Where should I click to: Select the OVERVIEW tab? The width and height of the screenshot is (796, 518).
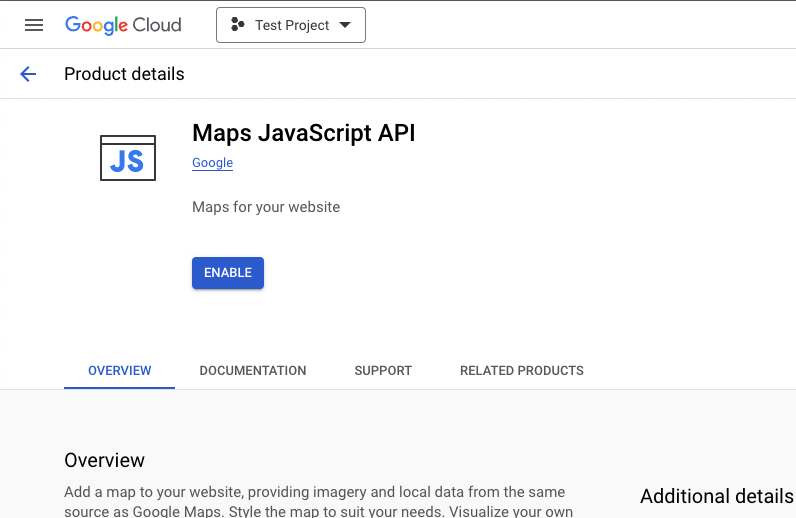pyautogui.click(x=119, y=371)
